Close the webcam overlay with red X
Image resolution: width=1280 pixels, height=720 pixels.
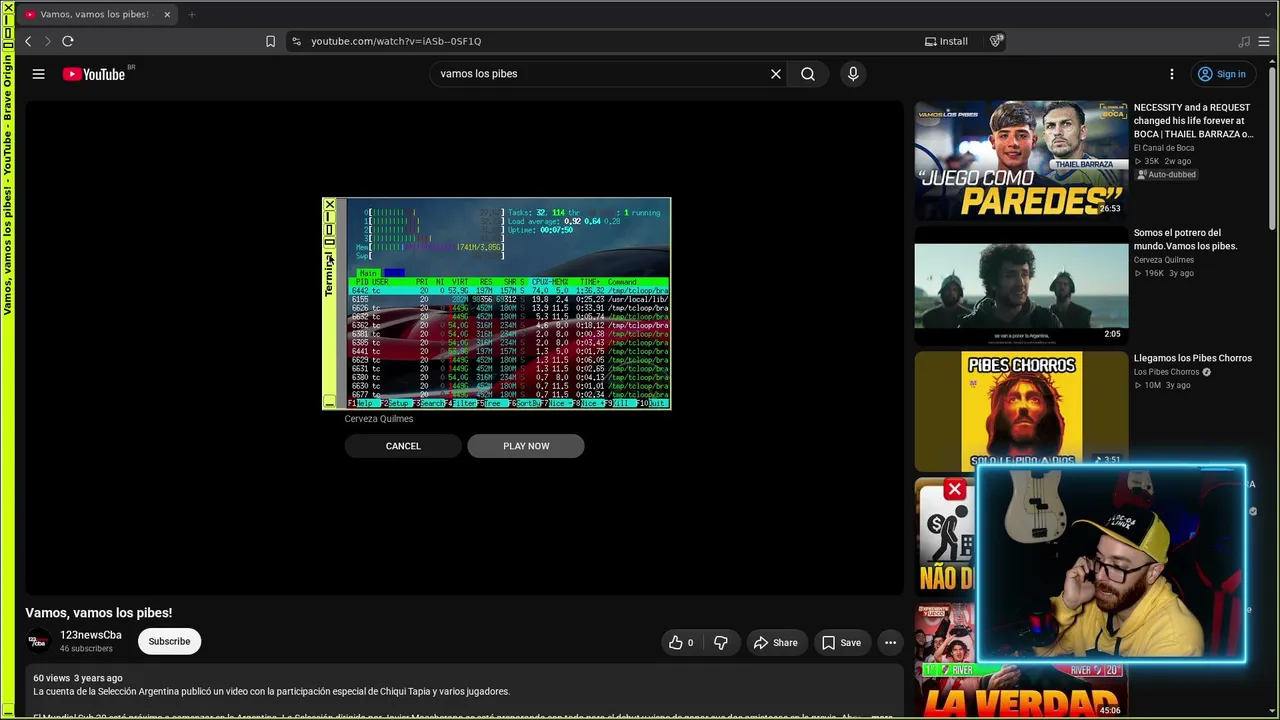955,489
